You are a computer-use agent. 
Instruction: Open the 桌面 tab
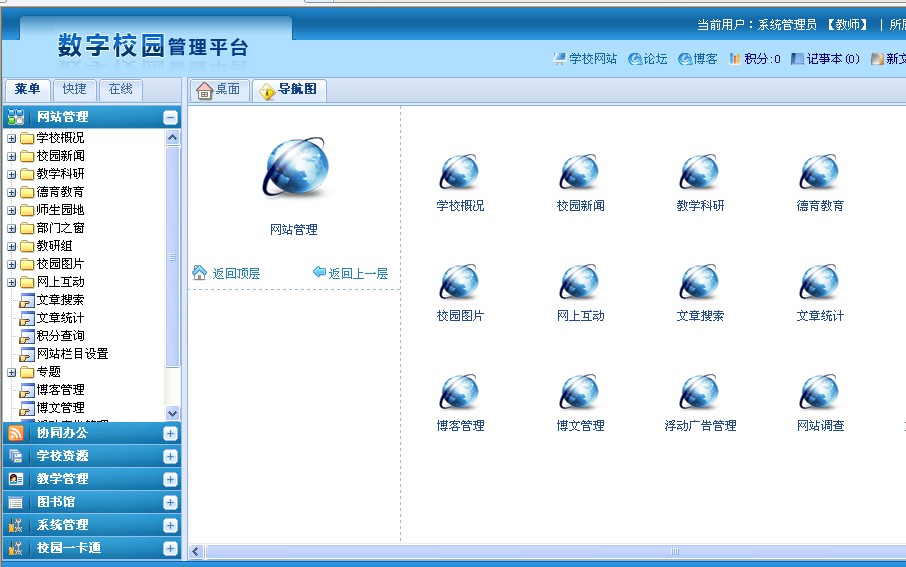pyautogui.click(x=220, y=90)
